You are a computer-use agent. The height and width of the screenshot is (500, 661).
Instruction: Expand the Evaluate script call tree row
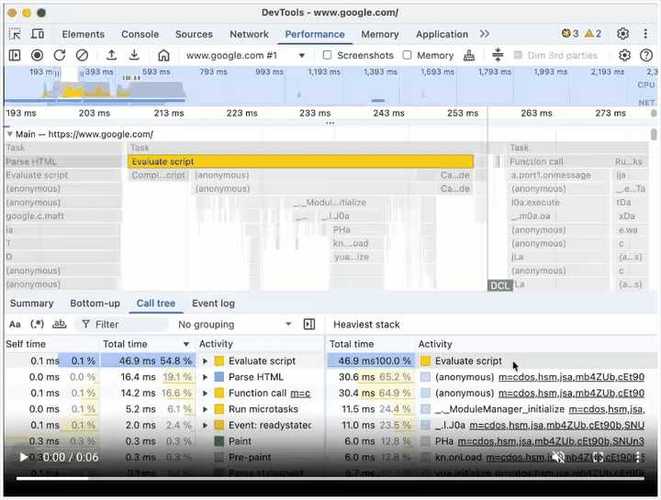point(205,361)
